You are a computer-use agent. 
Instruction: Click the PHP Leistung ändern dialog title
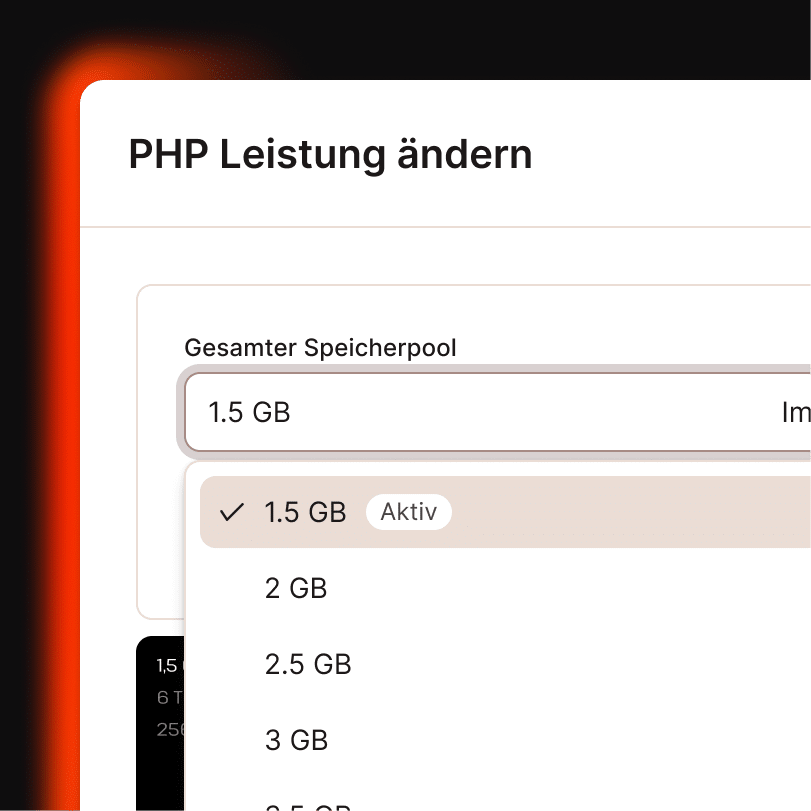click(x=329, y=155)
